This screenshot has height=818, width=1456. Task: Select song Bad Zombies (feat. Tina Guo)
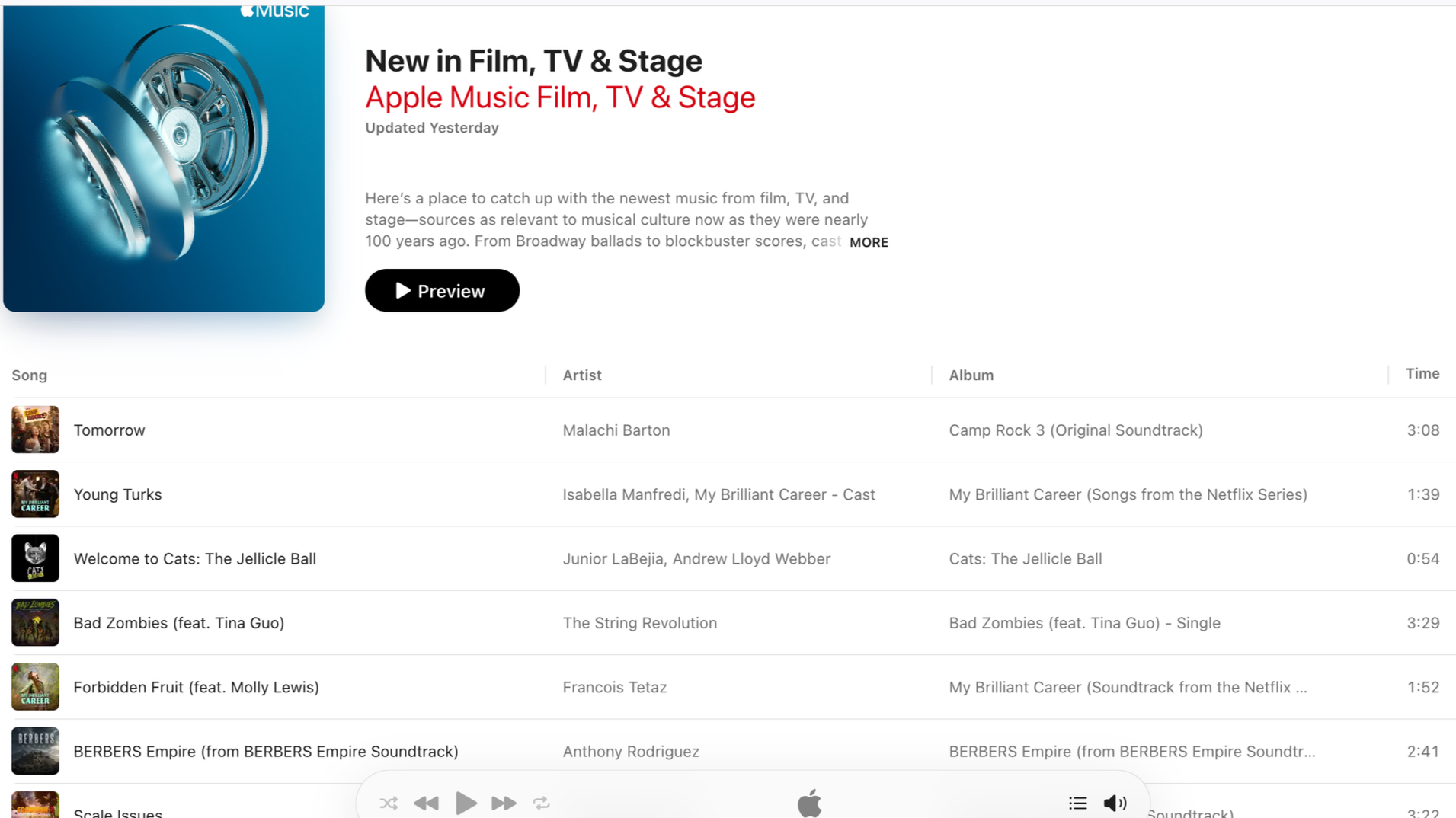pos(178,623)
